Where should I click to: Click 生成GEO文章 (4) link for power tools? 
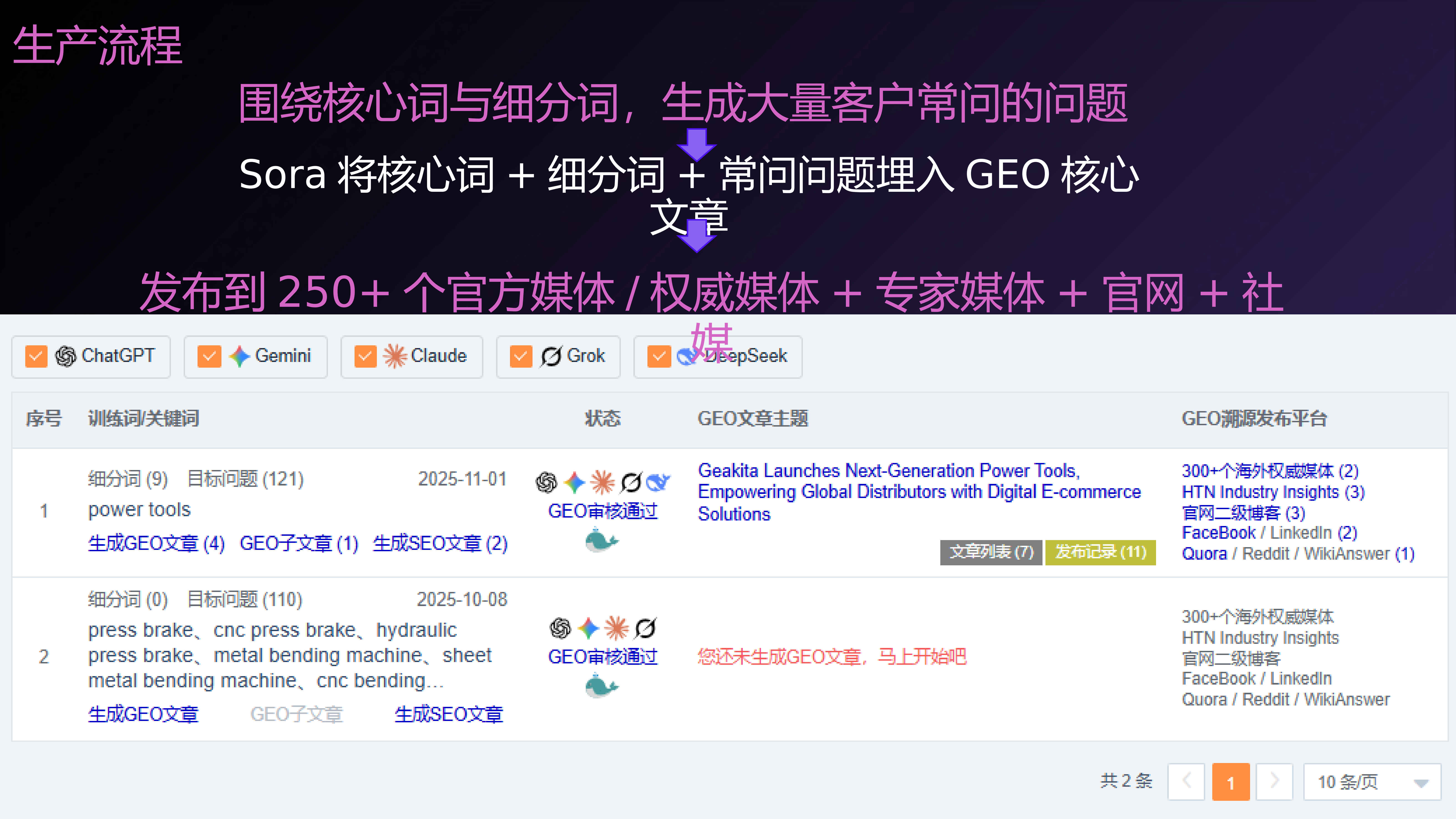tap(157, 543)
